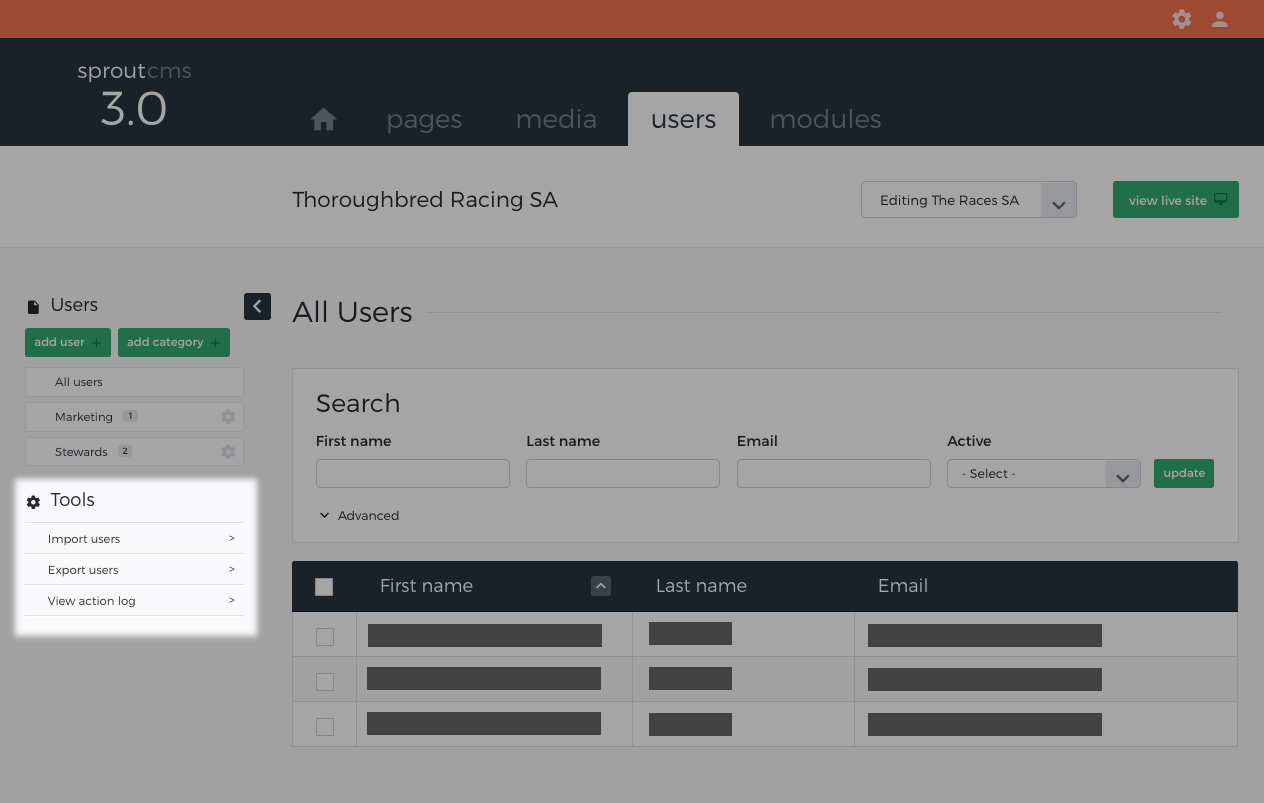Switch to the media tab
1264x803 pixels.
coord(556,120)
